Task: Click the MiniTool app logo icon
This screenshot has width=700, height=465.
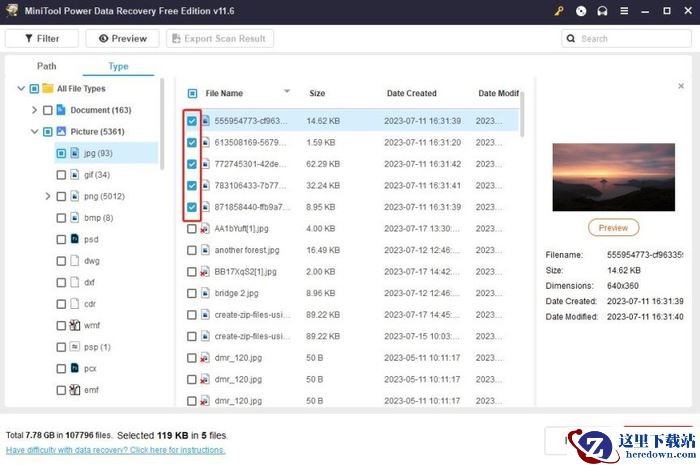Action: pyautogui.click(x=12, y=11)
